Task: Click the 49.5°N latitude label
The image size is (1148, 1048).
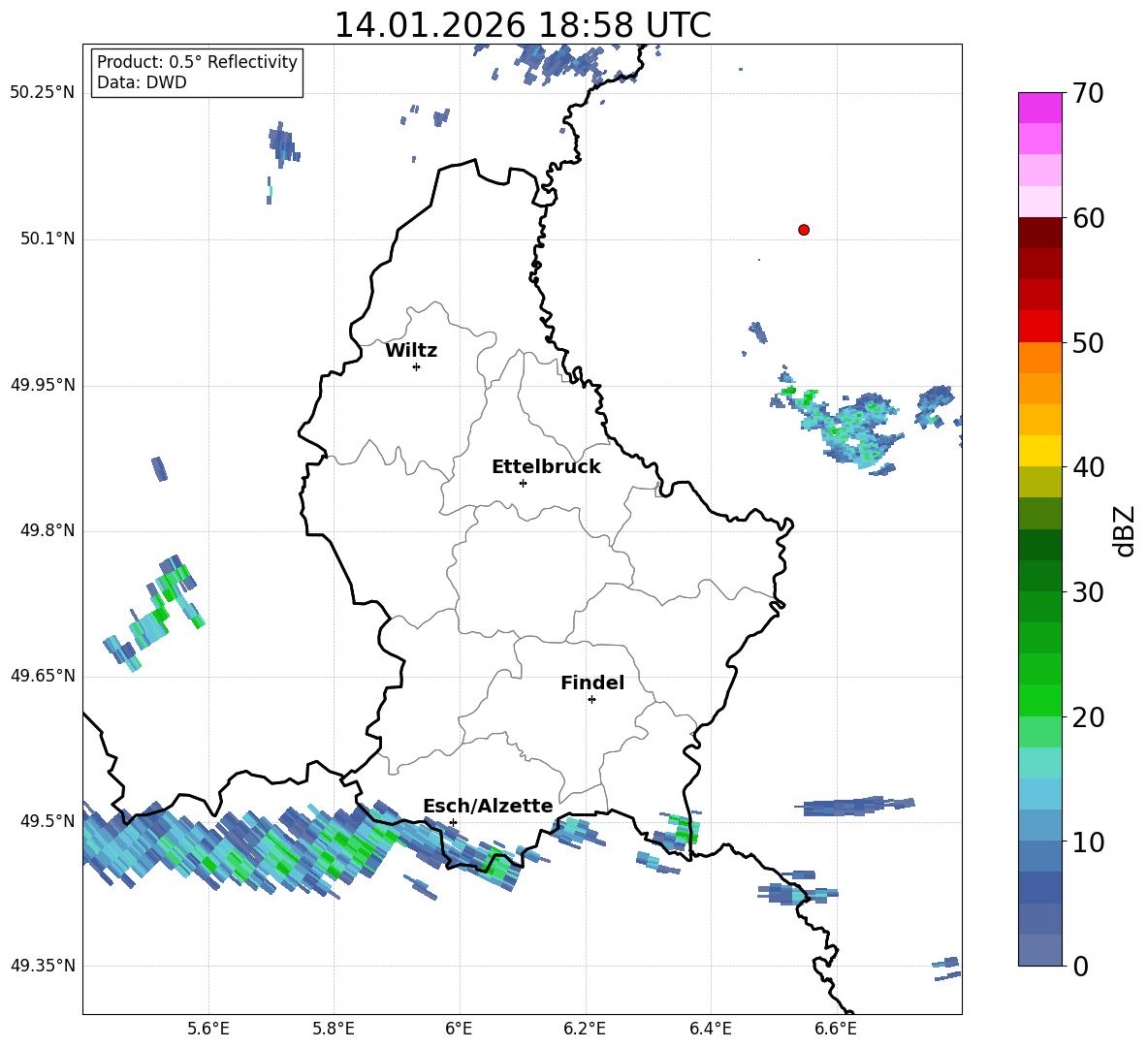Action: [x=48, y=821]
